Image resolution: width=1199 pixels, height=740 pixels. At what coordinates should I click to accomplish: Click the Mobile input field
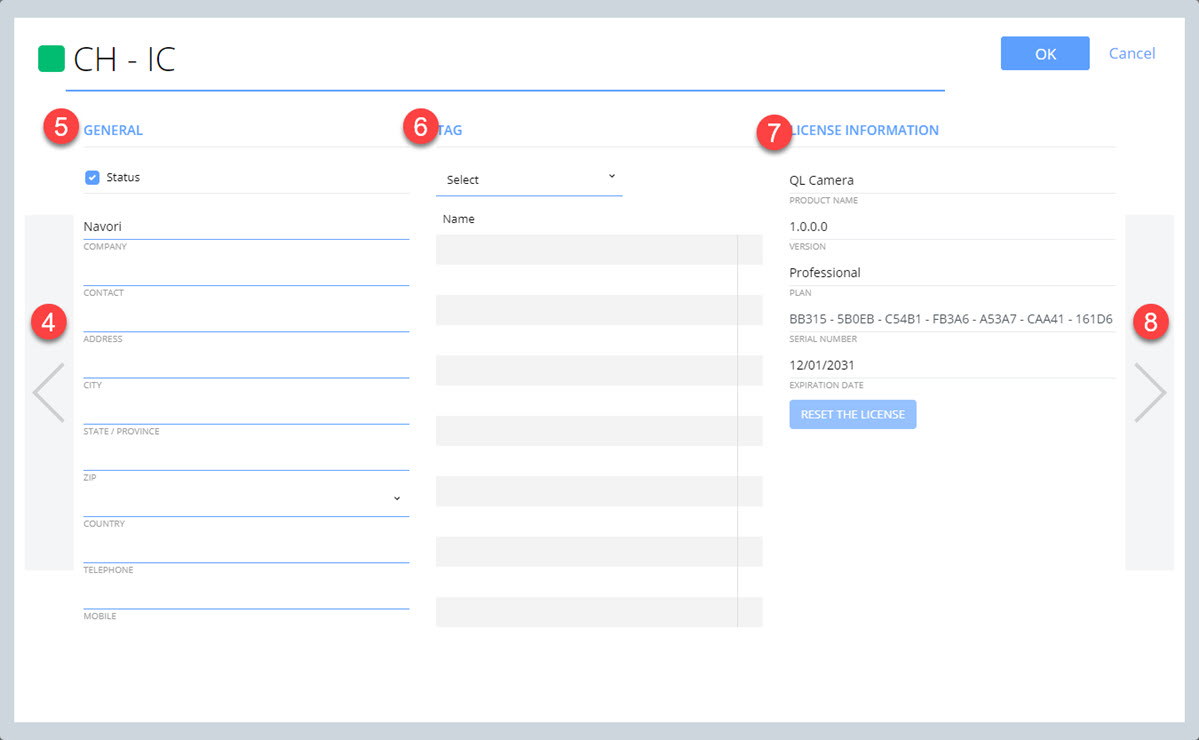246,596
